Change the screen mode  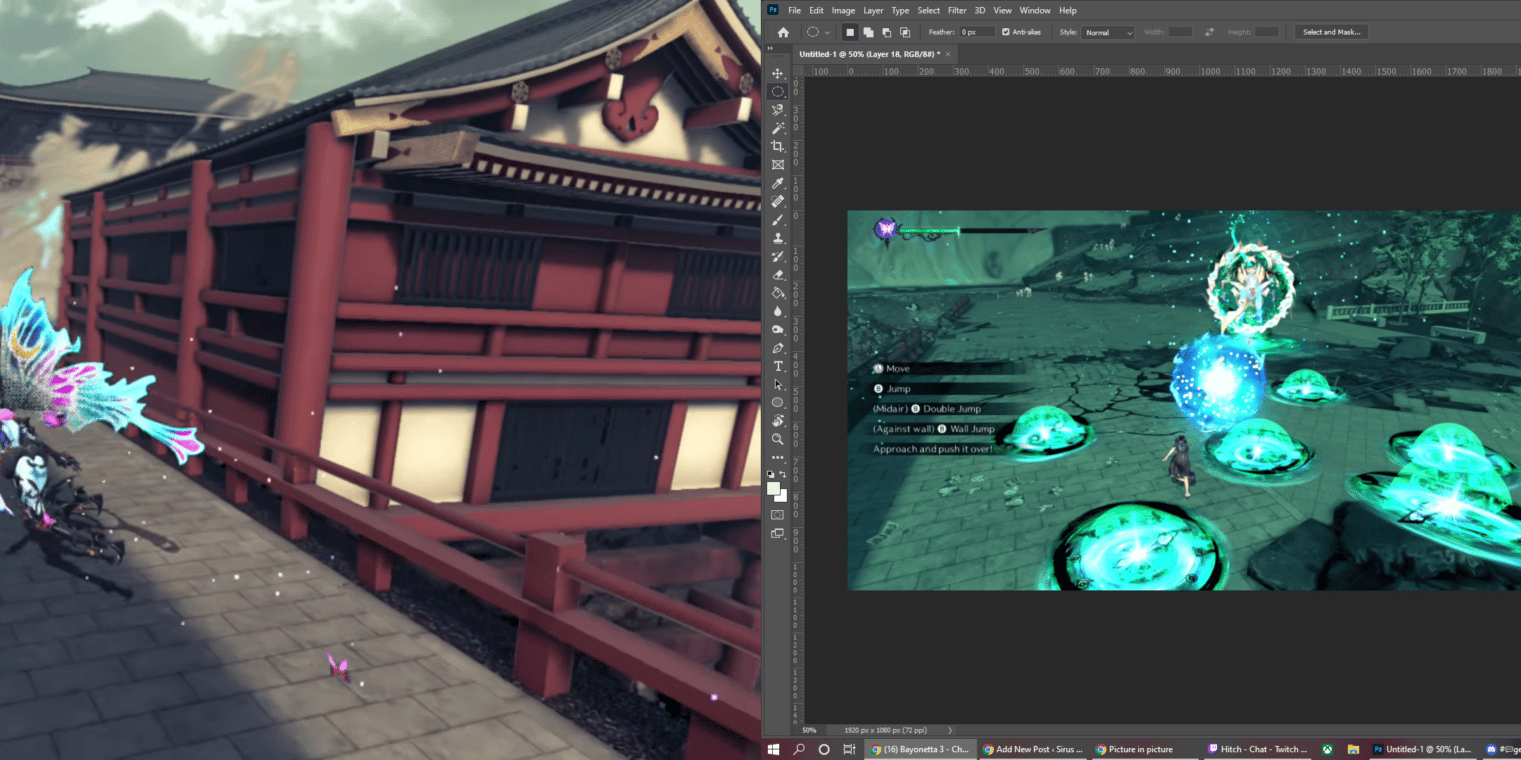point(778,534)
